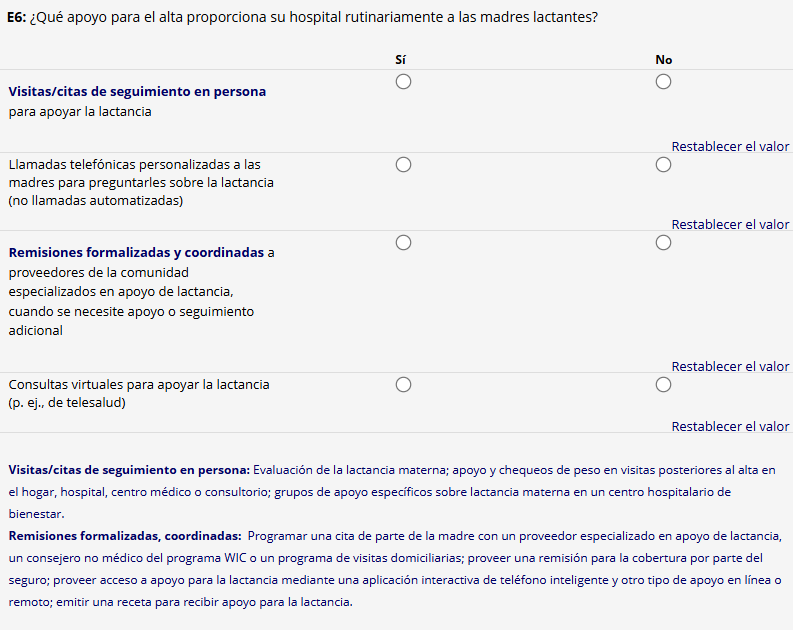Screen dimensions: 793x630
Task: Click the E6 question heading text
Action: [302, 17]
